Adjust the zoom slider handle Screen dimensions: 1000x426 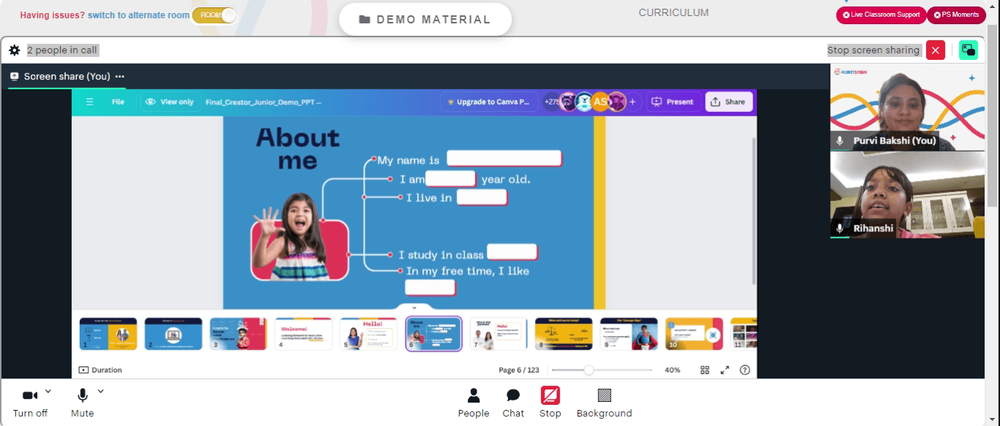[x=589, y=370]
